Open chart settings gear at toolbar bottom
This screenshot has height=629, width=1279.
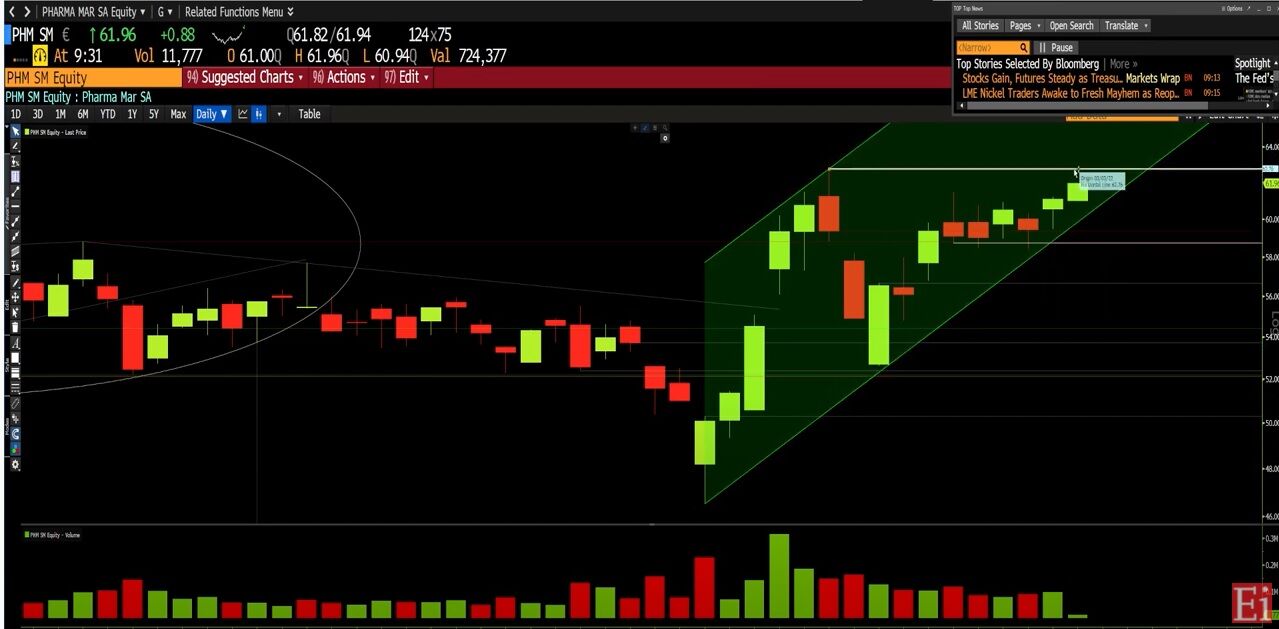(15, 464)
